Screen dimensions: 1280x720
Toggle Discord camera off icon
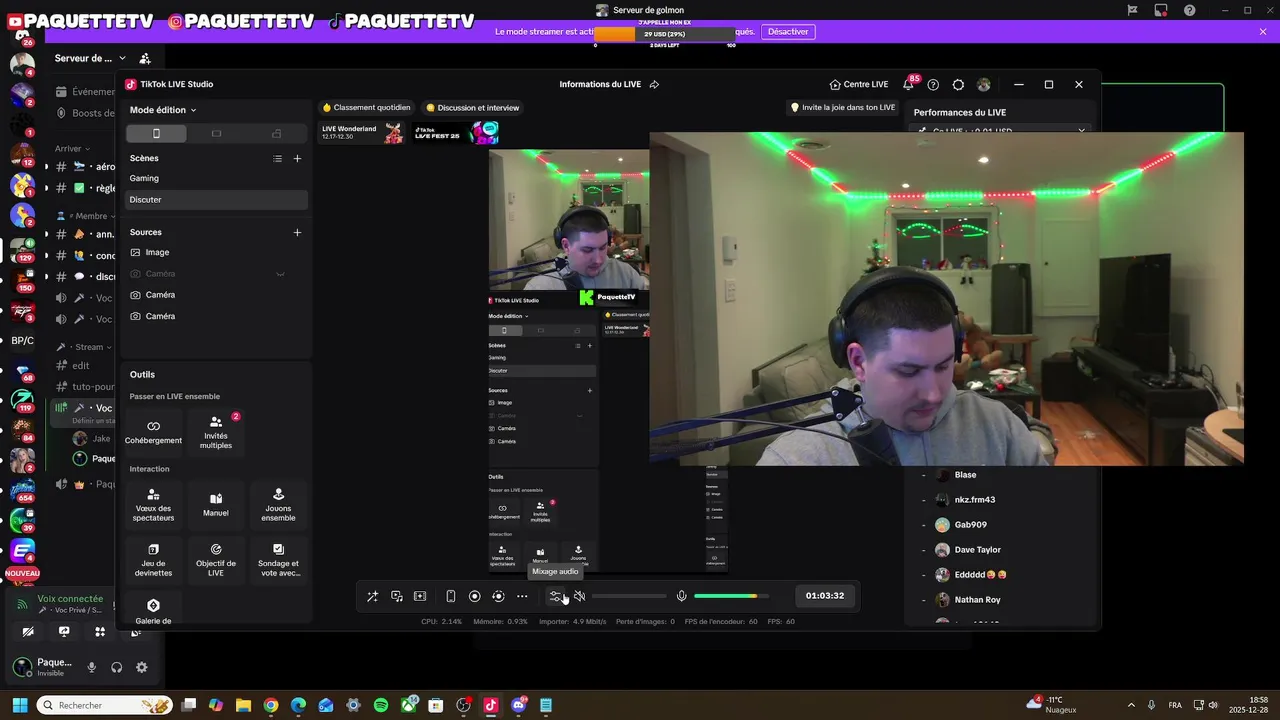[x=28, y=632]
